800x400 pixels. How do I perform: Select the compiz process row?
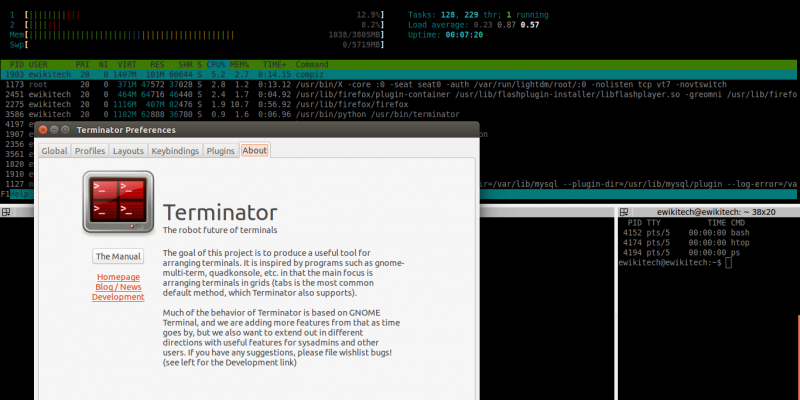coord(398,74)
